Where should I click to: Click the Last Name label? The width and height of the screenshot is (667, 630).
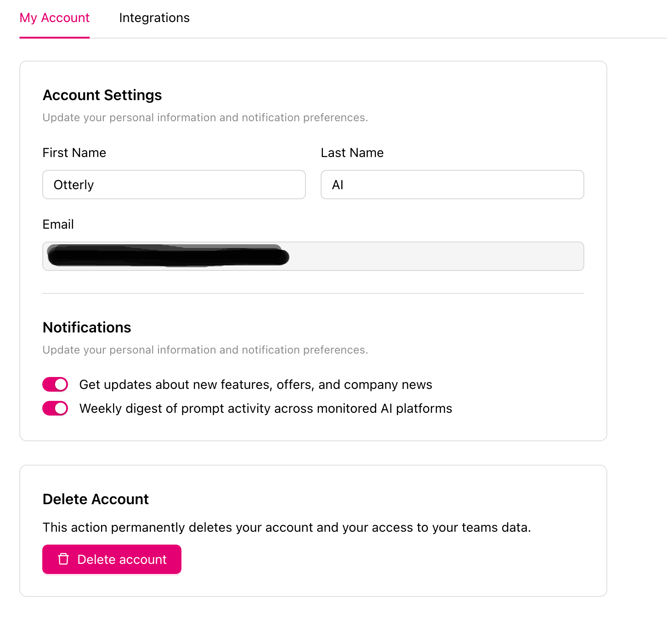pos(352,153)
